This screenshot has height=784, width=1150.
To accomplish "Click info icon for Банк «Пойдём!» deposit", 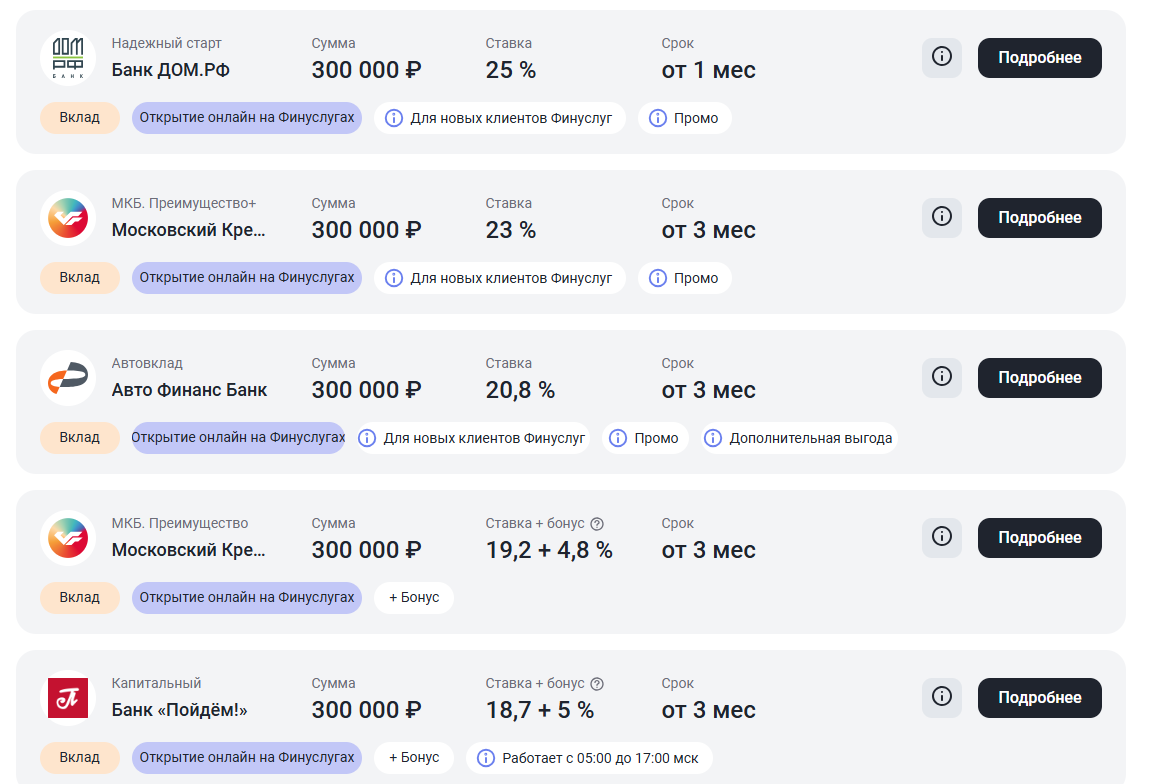I will (x=941, y=697).
